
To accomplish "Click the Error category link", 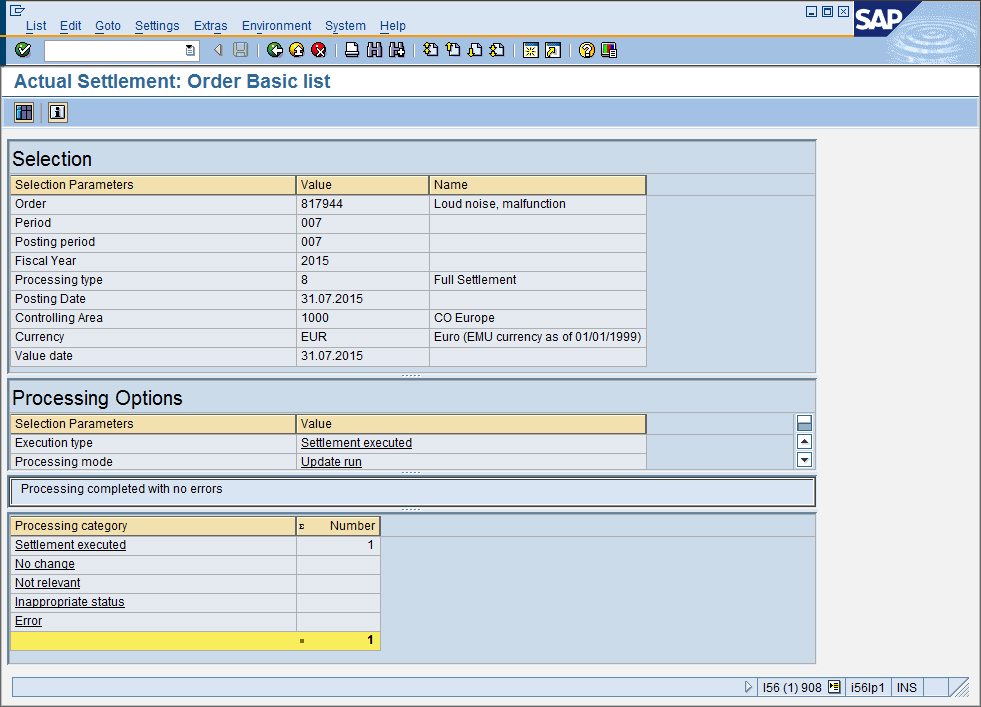I will click(28, 621).
